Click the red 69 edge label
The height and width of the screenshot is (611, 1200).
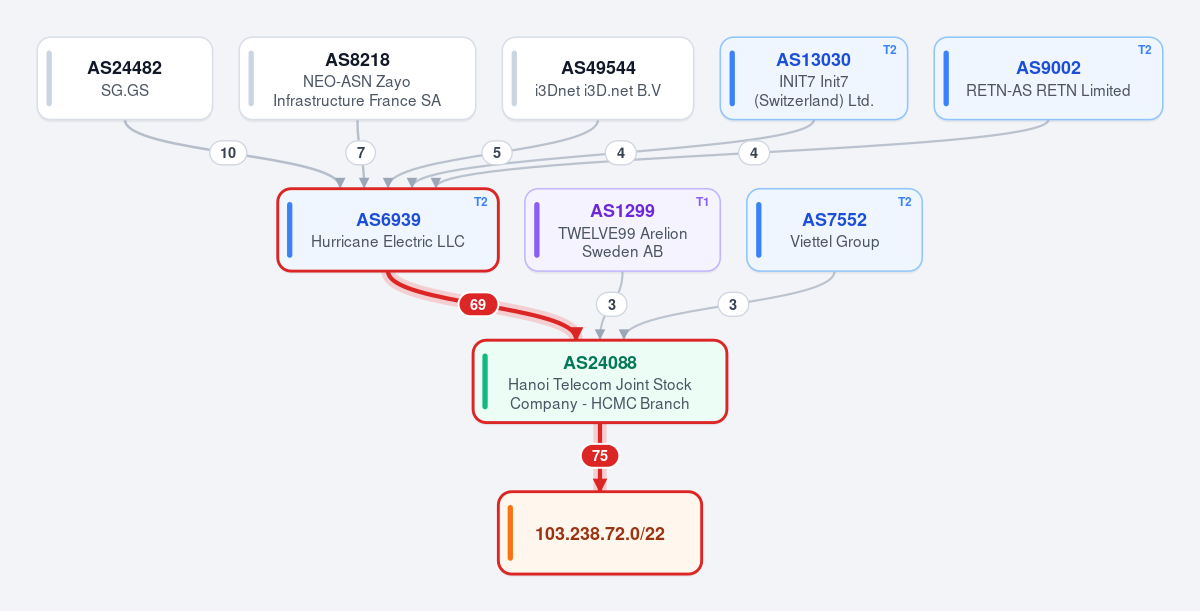(x=478, y=304)
